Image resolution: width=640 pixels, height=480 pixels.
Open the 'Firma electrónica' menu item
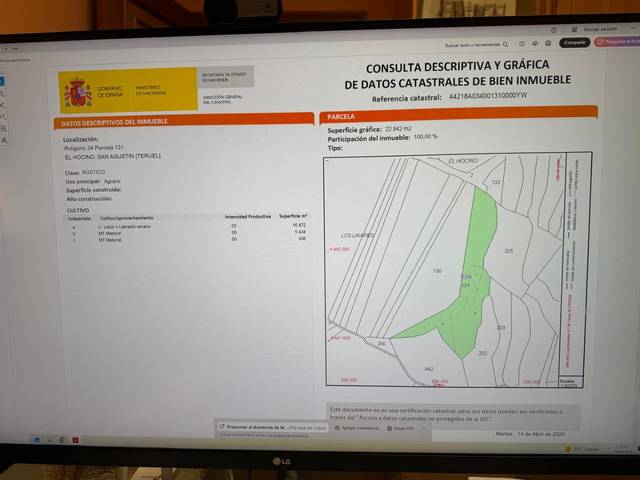[x=15, y=60]
